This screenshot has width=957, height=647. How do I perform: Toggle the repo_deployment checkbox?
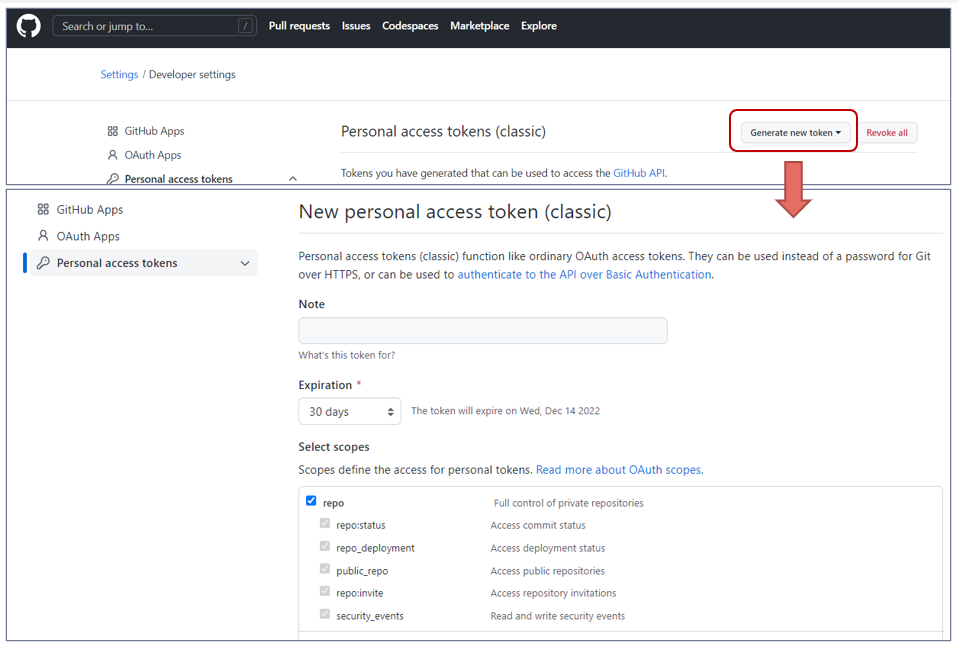click(x=325, y=546)
